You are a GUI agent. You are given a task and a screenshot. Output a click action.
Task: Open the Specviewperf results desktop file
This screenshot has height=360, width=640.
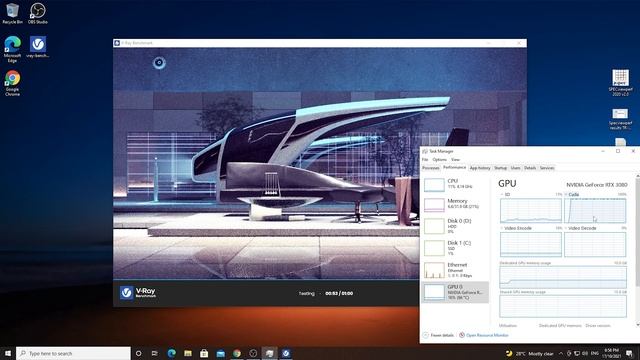click(620, 119)
